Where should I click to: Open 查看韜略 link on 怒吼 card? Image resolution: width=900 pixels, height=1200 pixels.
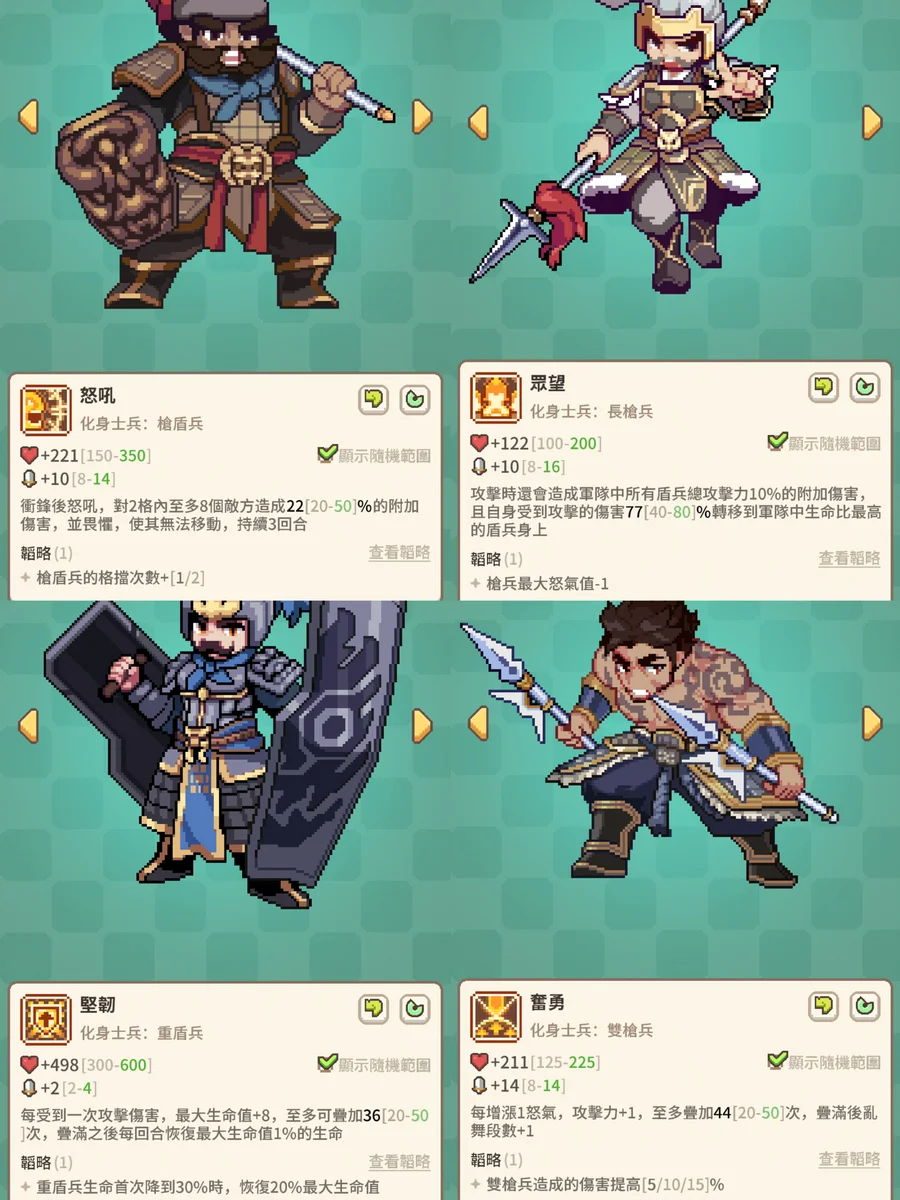pyautogui.click(x=399, y=553)
